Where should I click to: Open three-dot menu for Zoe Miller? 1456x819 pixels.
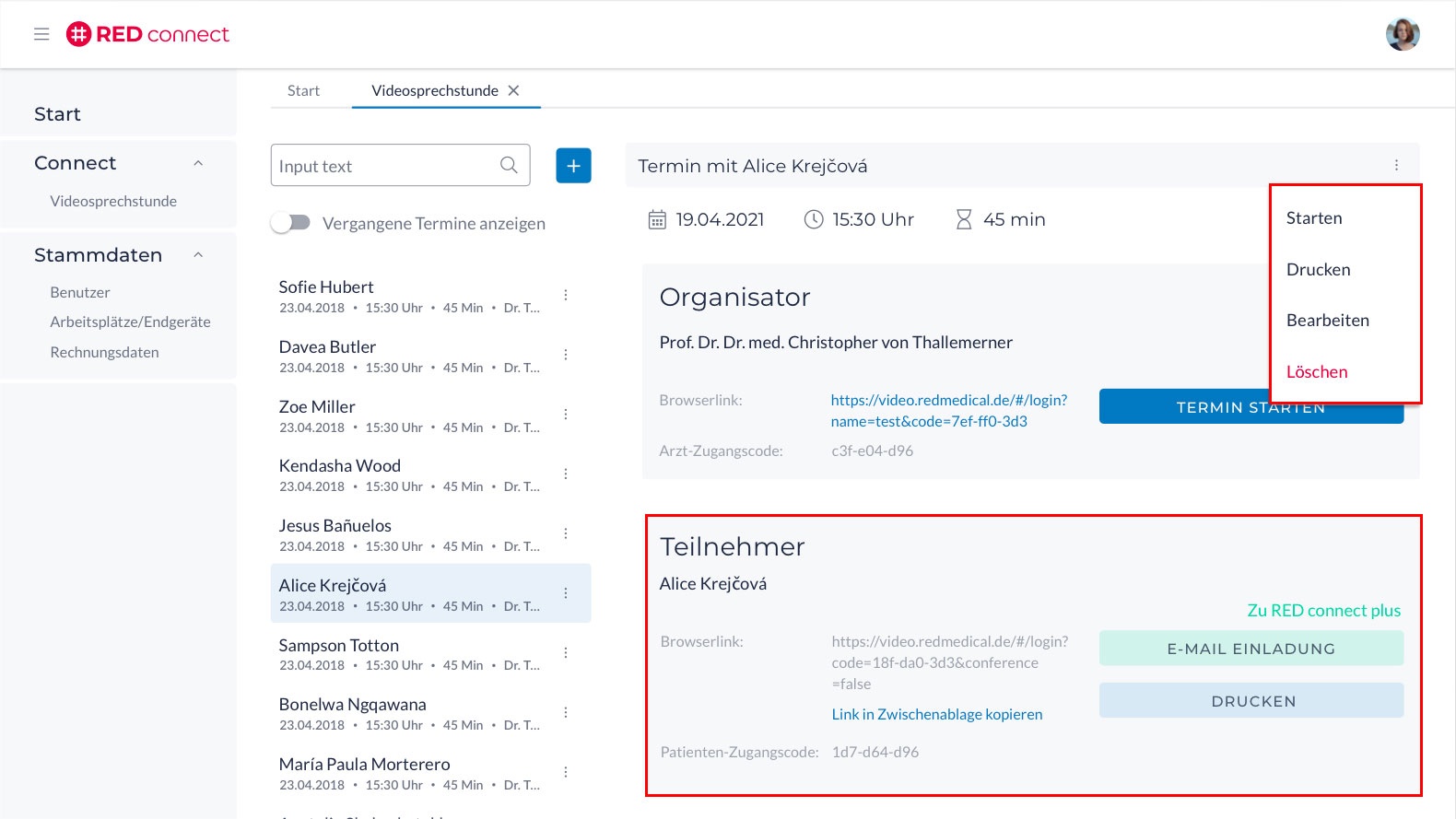566,415
